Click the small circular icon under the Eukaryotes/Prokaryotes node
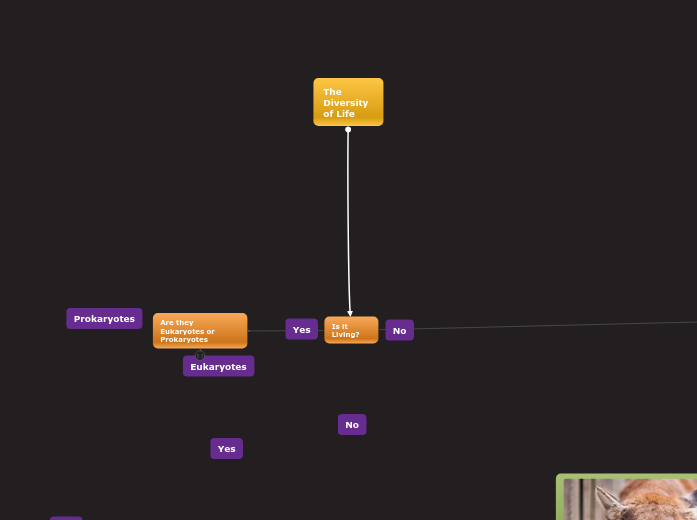This screenshot has height=520, width=697. (200, 355)
